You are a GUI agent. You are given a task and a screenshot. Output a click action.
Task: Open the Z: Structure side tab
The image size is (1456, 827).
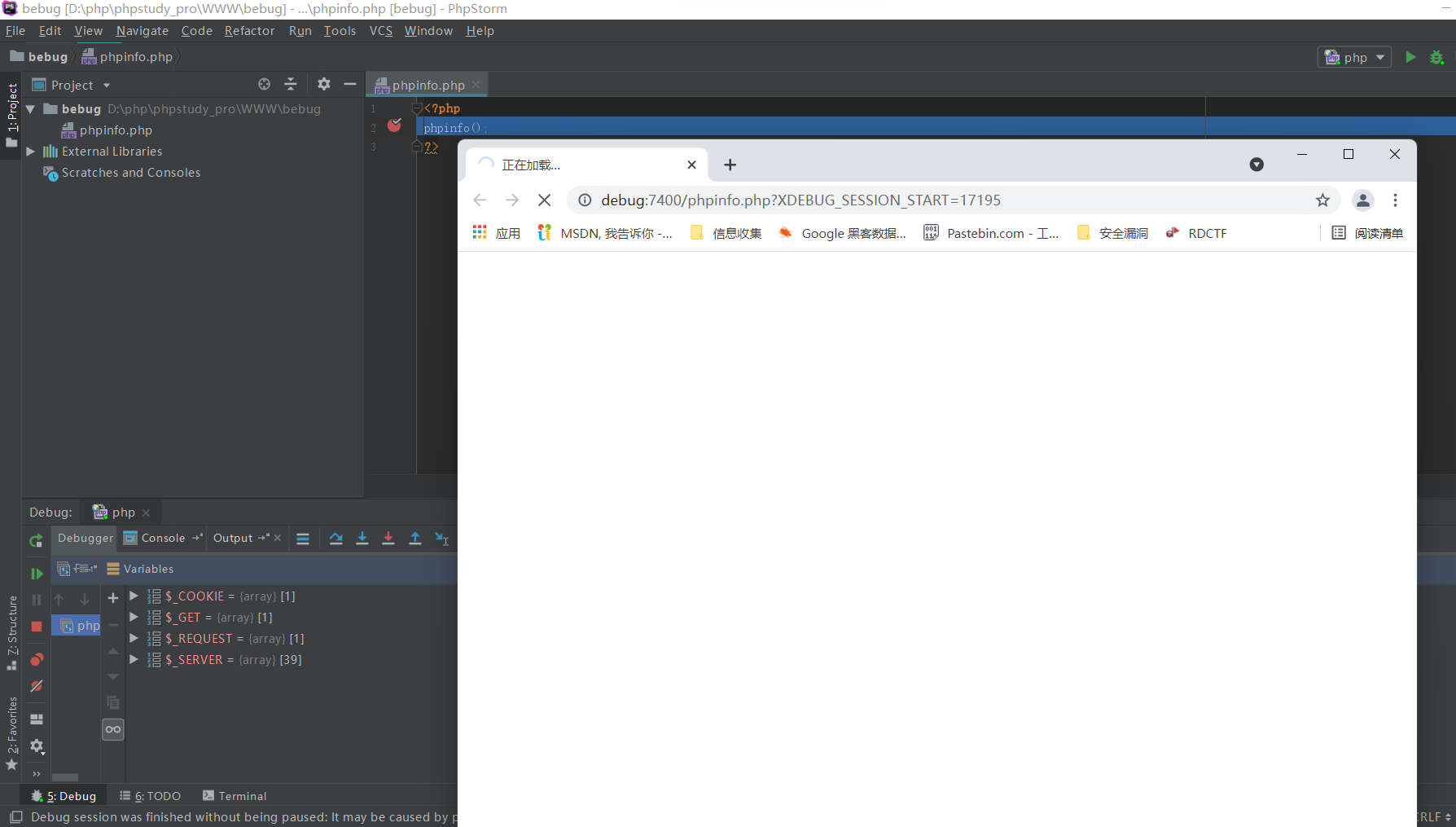click(x=11, y=632)
